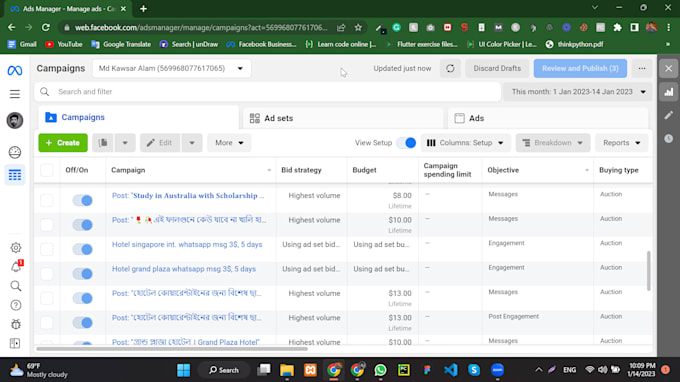Open the Meta logo home
Image resolution: width=680 pixels, height=382 pixels.
(x=15, y=70)
